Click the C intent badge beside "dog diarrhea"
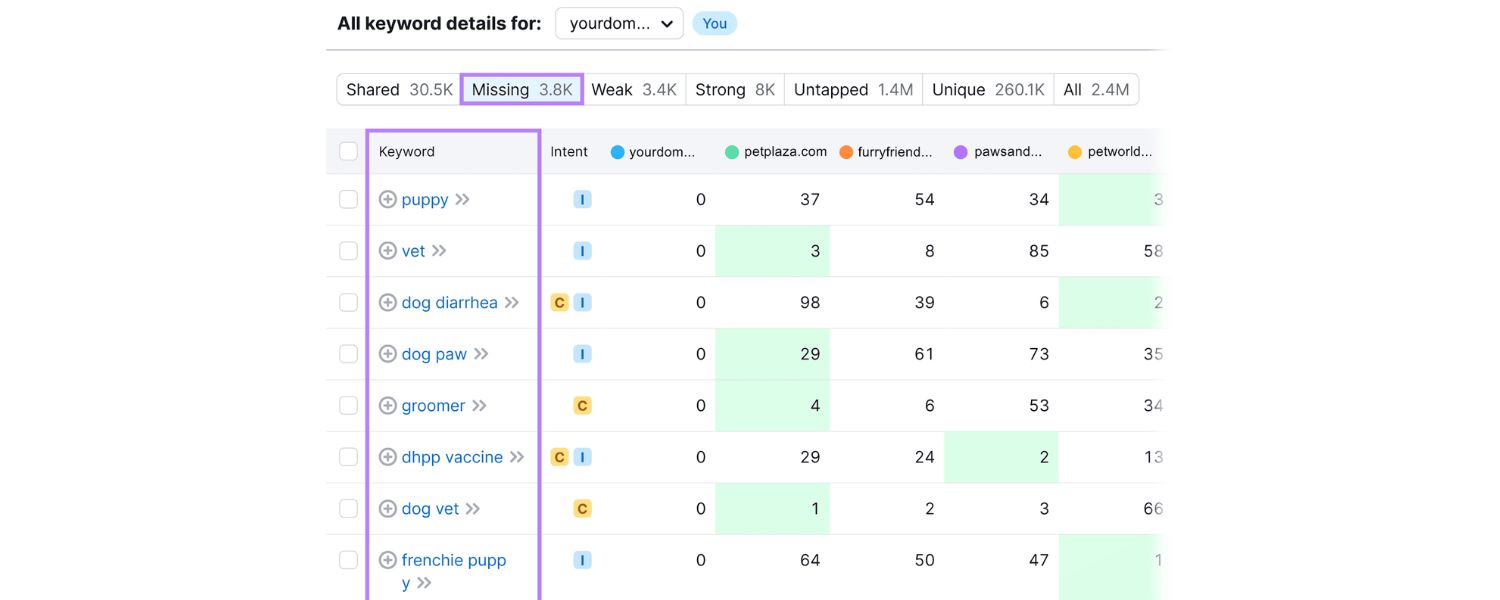The image size is (1500, 600). pyautogui.click(x=560, y=302)
